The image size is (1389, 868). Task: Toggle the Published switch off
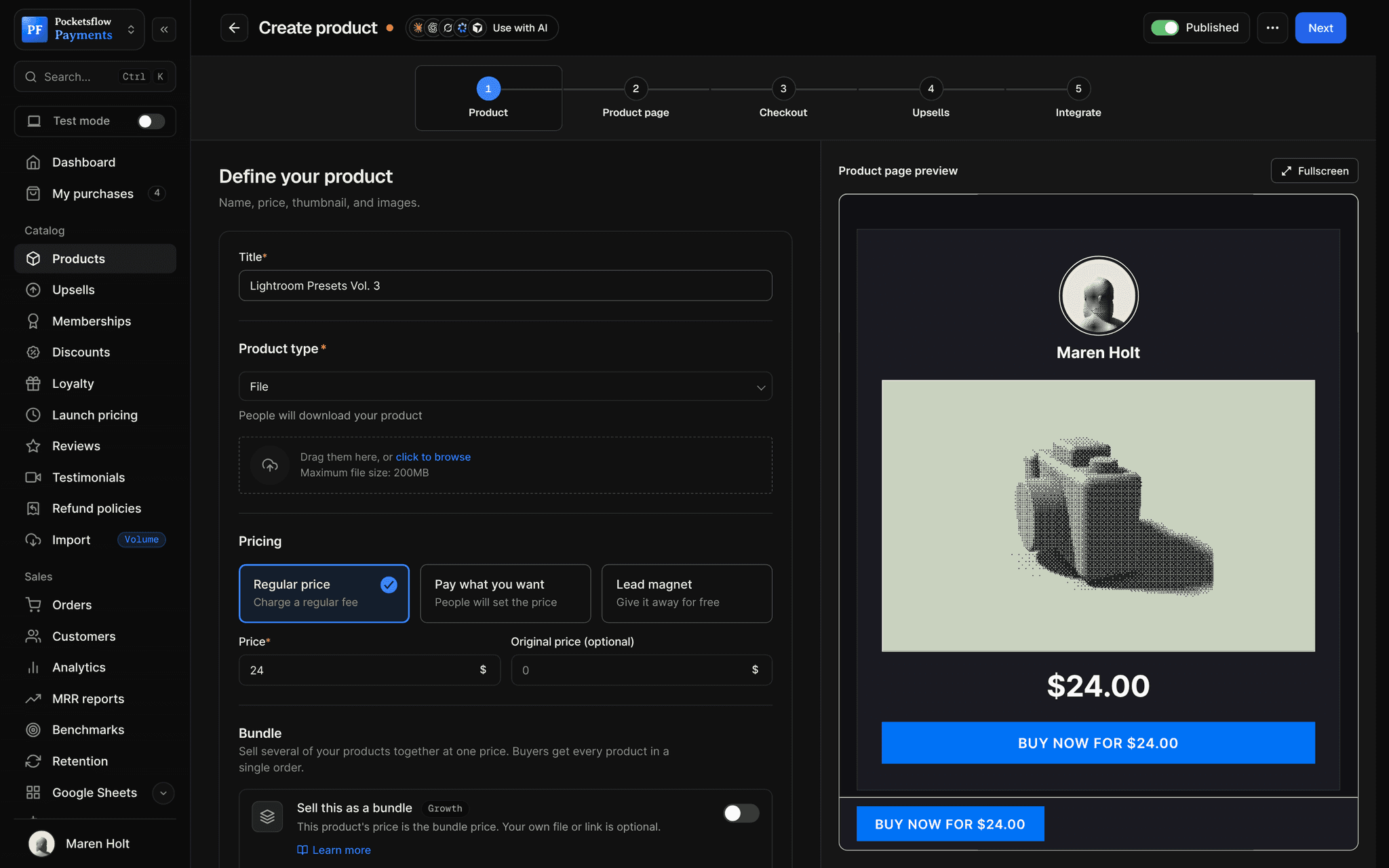tap(1165, 28)
